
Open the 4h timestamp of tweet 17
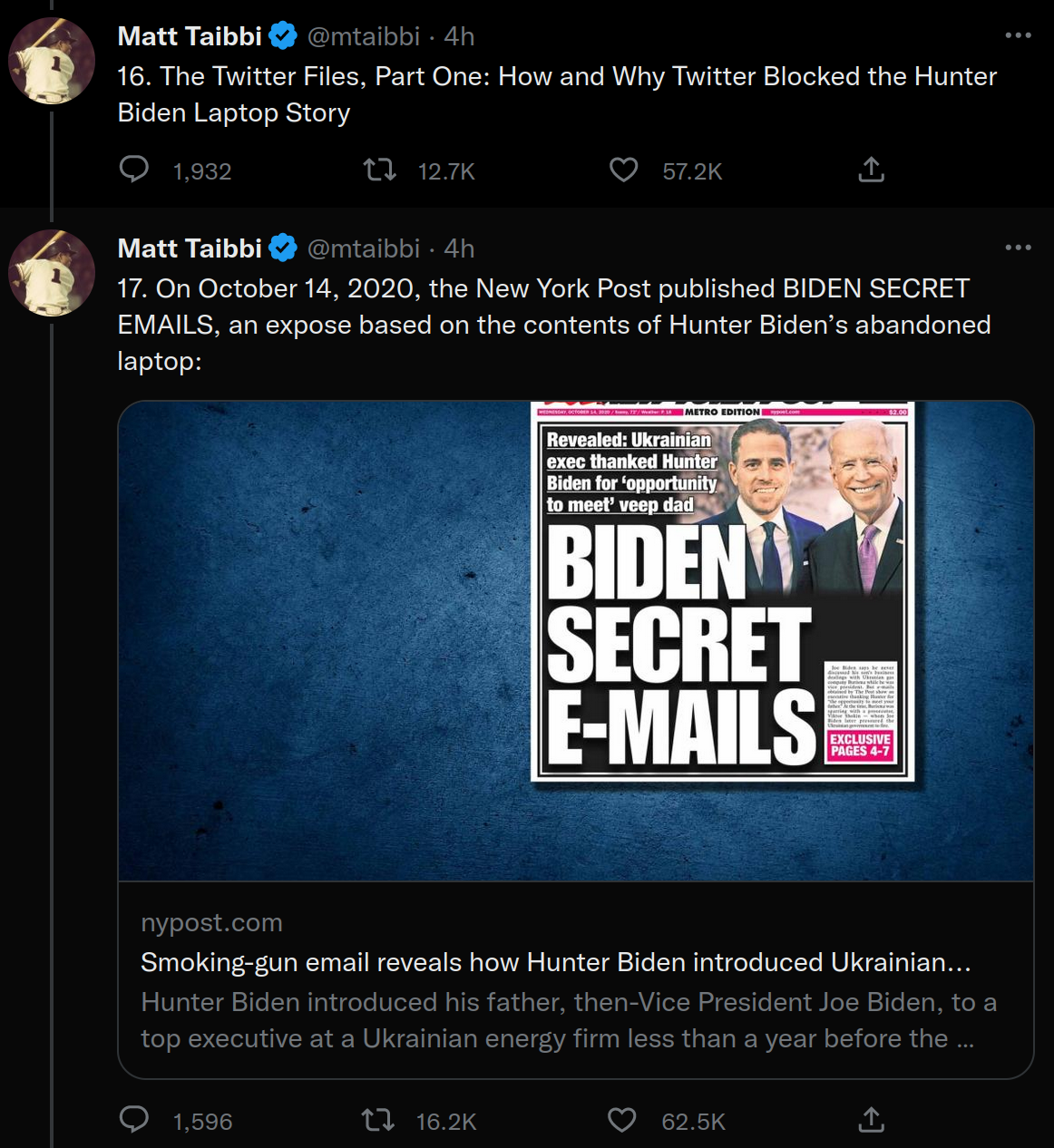(x=459, y=248)
